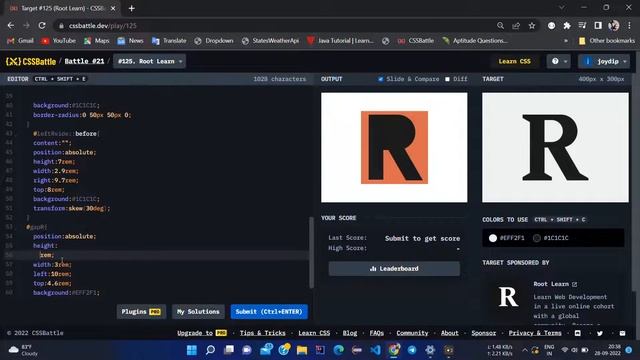The image size is (640, 360).
Task: Open the Privacy & Terms footer link
Action: click(535, 333)
